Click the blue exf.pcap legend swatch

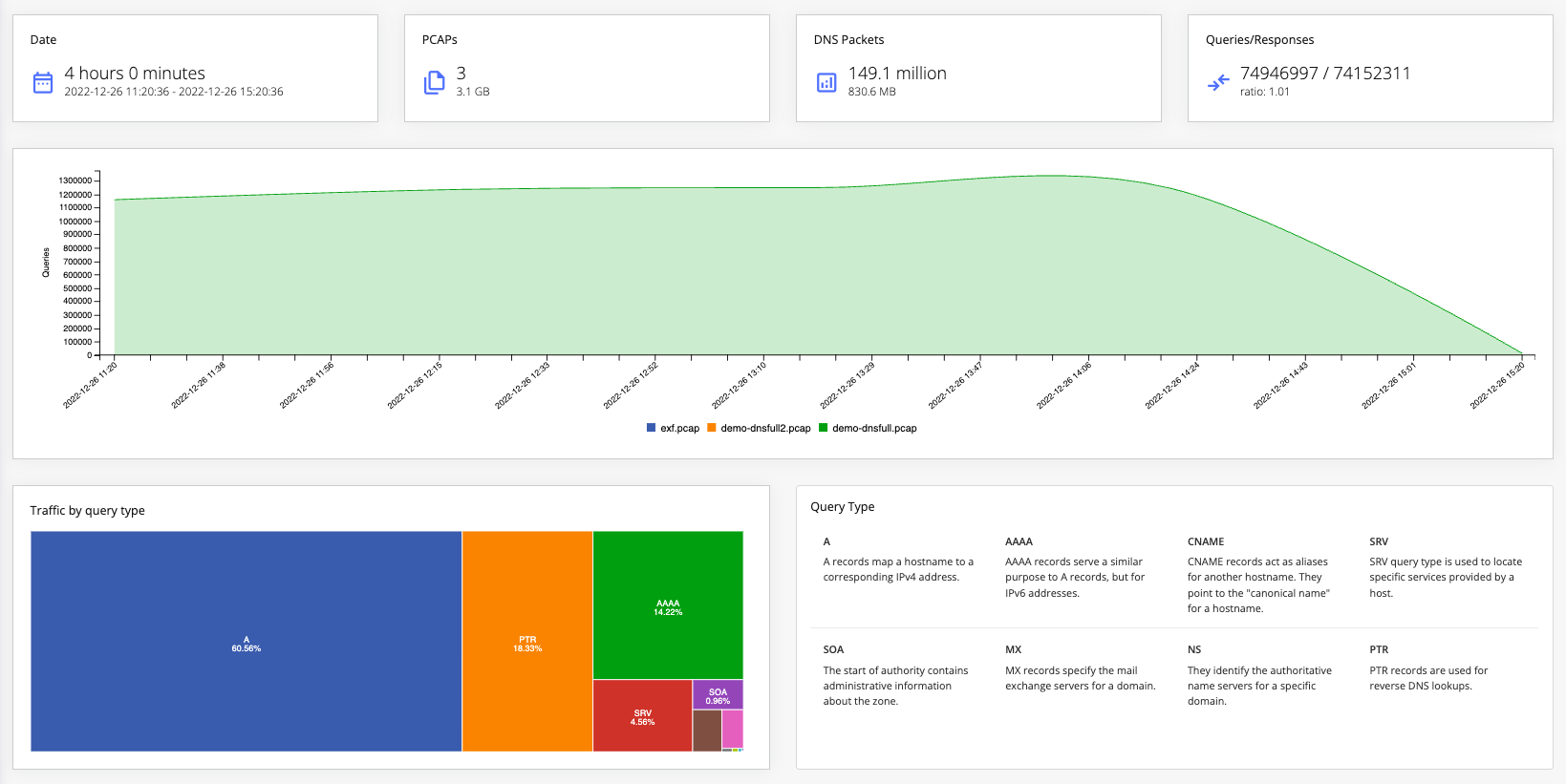[x=651, y=428]
